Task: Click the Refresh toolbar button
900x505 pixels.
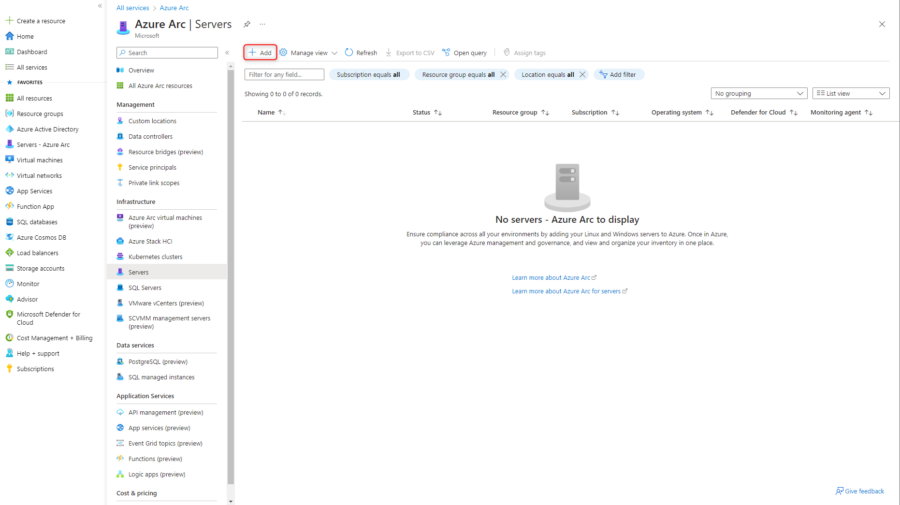Action: 361,53
